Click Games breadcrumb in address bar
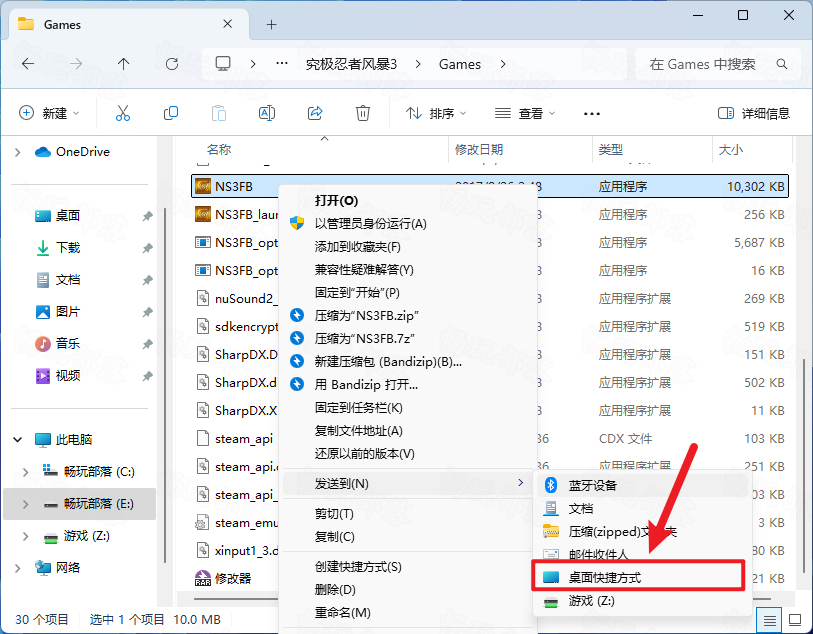This screenshot has height=634, width=813. [460, 64]
